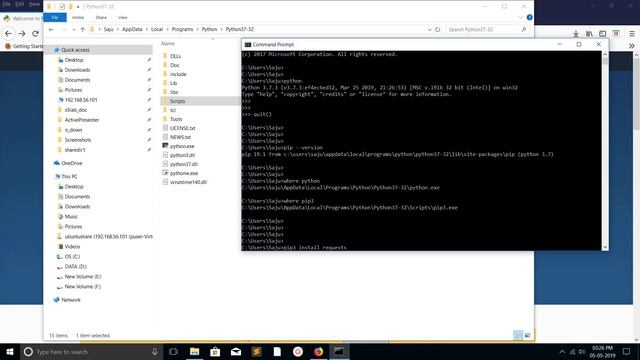Toggle Firefox sidebar view icon
640x360 pixels.
click(x=602, y=34)
